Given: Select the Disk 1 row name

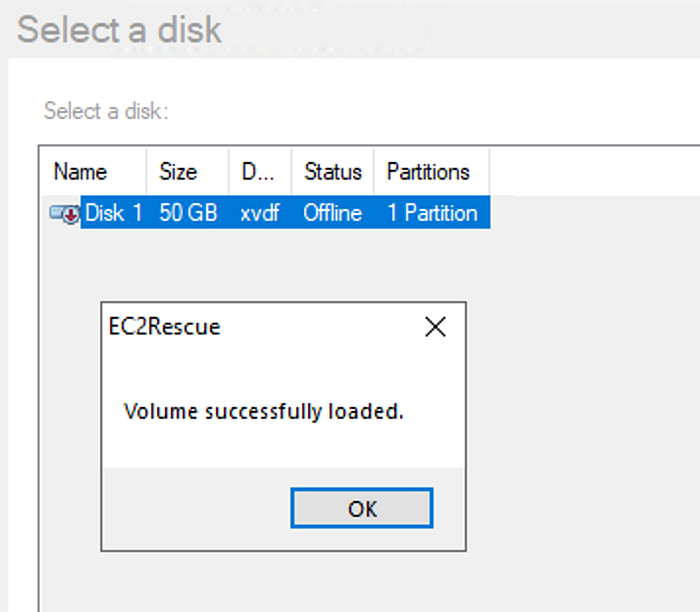Looking at the screenshot, I should point(113,212).
